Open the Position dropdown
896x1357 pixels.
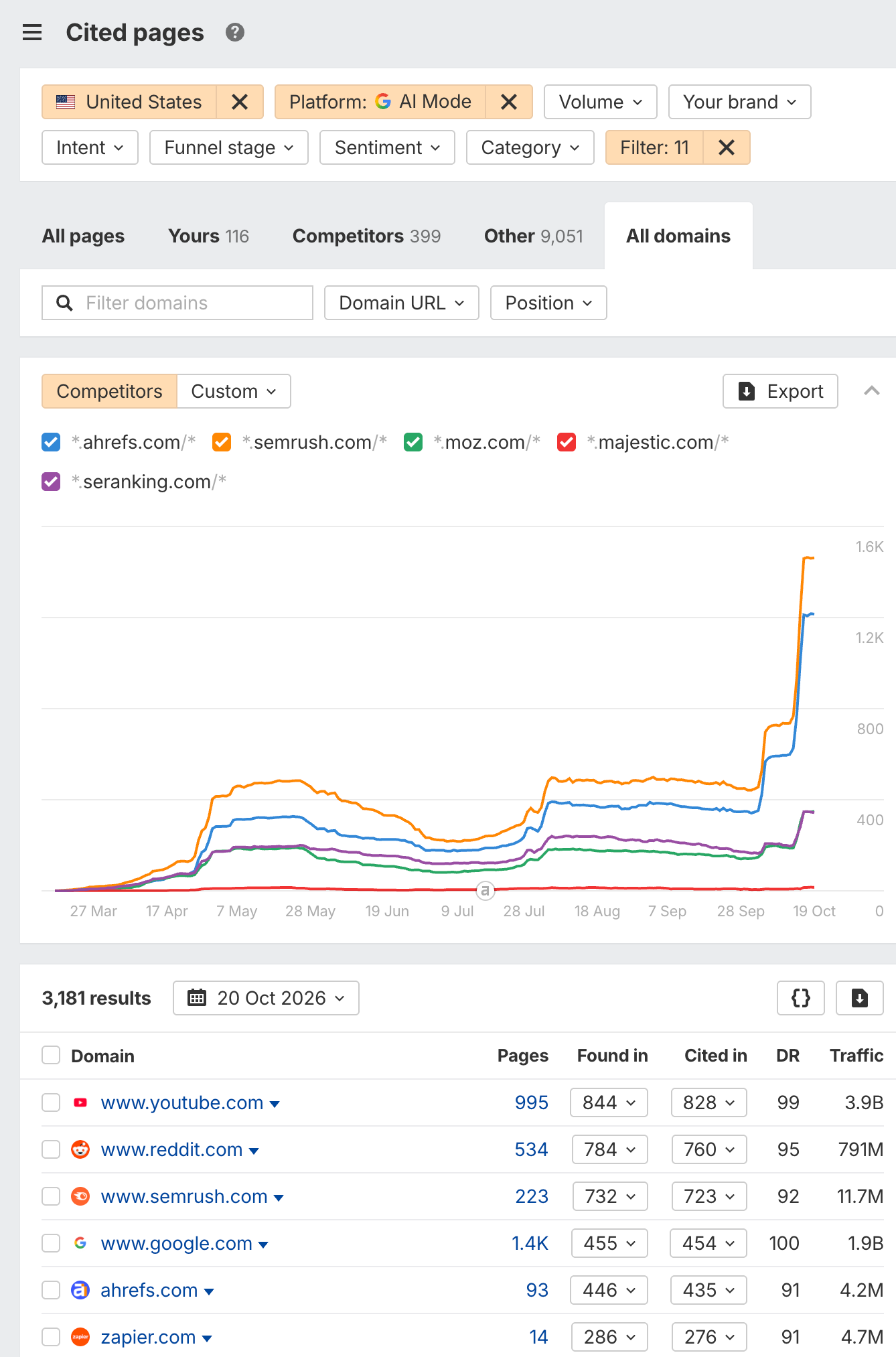[x=548, y=303]
